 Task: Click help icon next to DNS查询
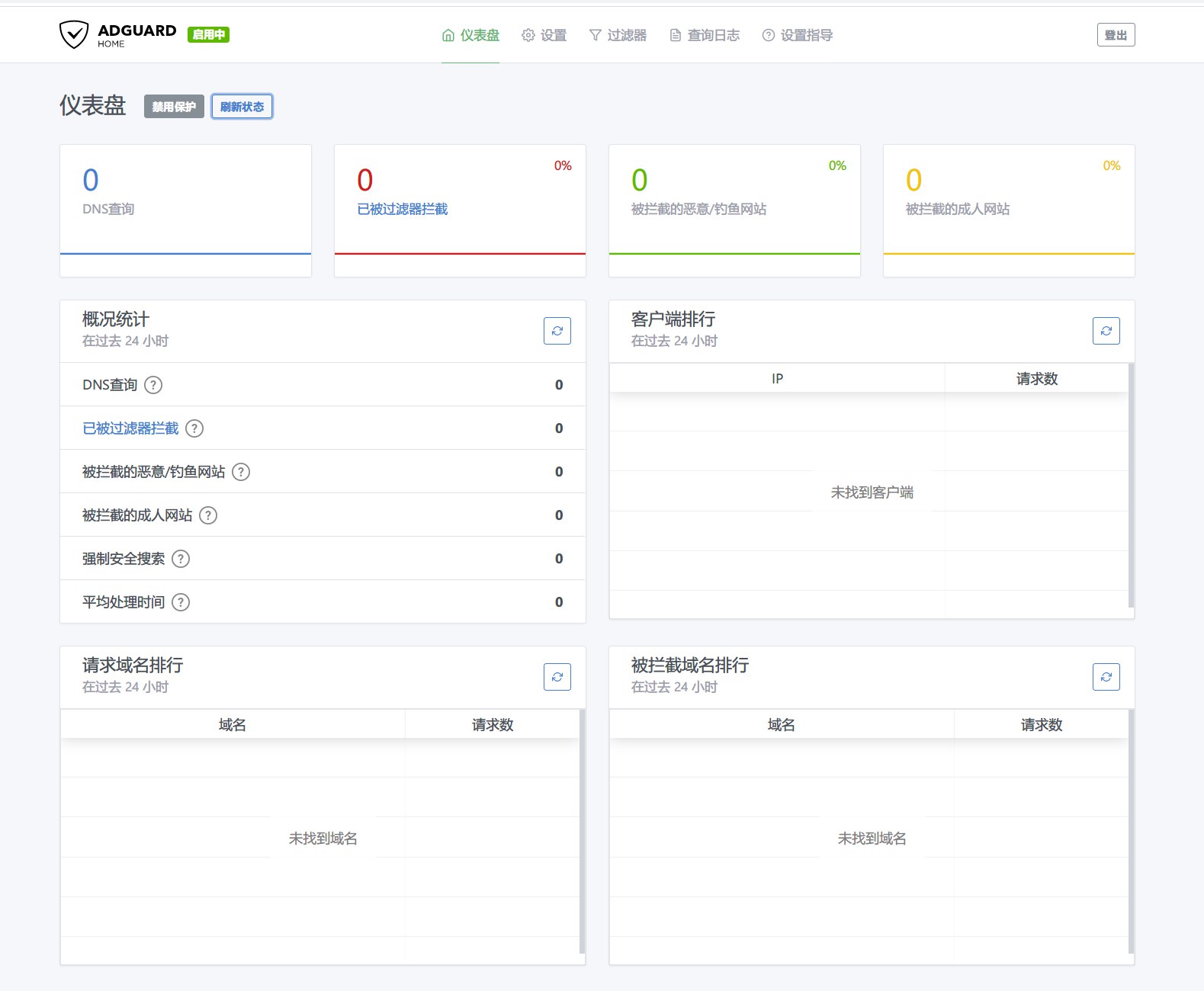tap(153, 385)
